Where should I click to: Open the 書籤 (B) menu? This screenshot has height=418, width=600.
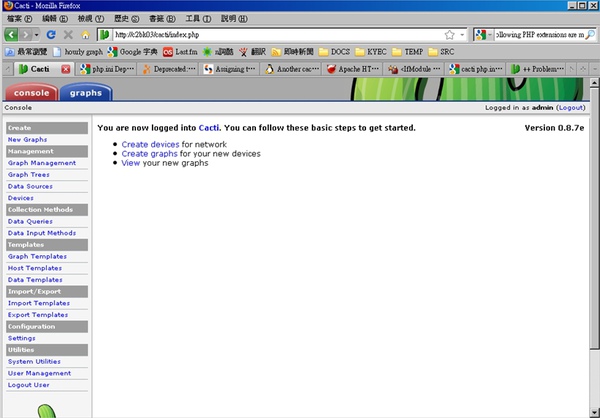point(162,18)
